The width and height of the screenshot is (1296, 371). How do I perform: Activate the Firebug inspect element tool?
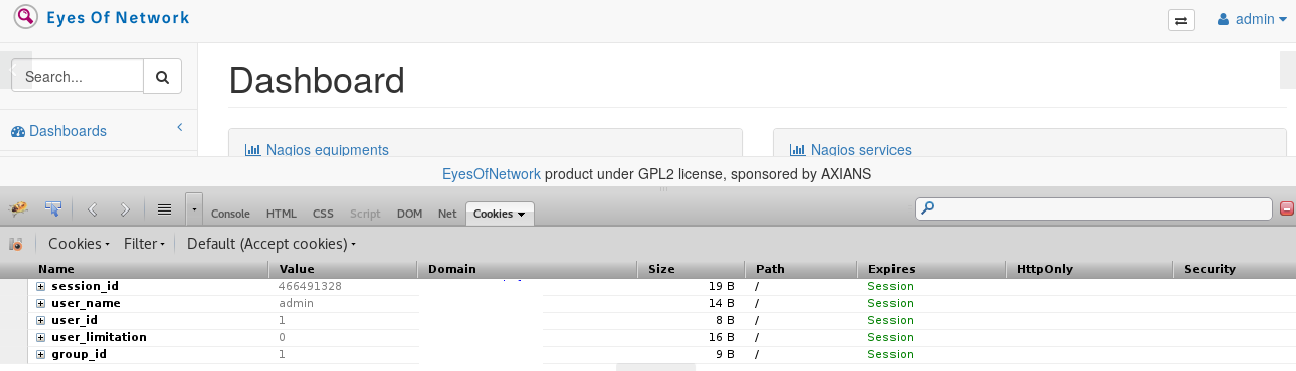click(53, 209)
